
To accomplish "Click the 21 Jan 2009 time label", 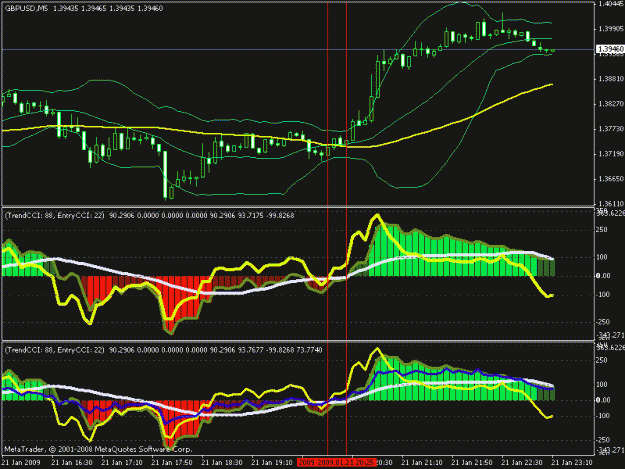I will pyautogui.click(x=21, y=463).
